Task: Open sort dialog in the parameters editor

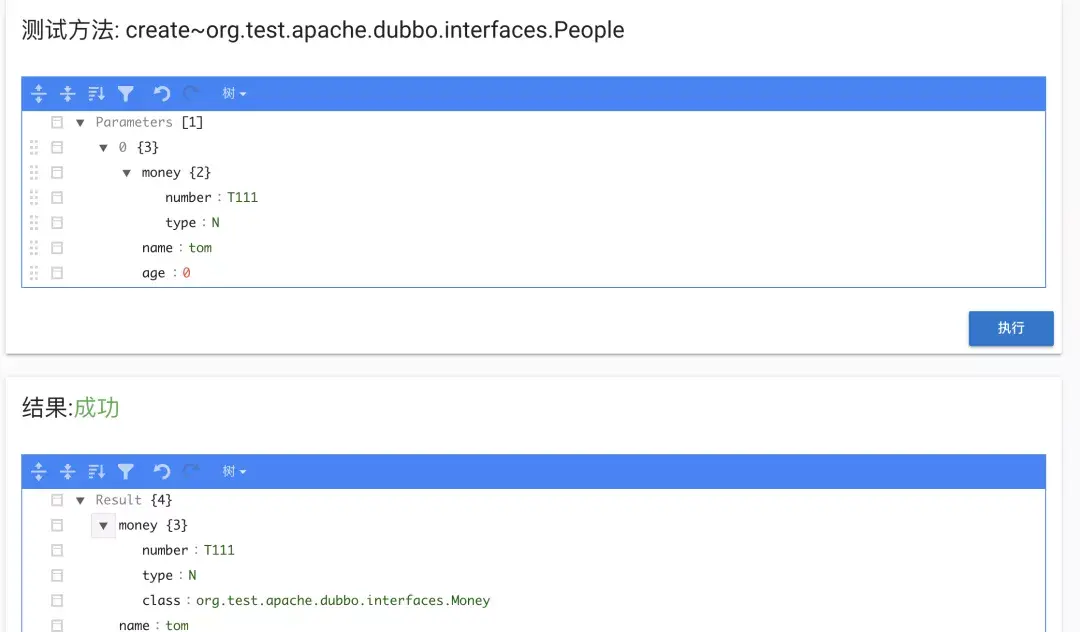Action: click(x=96, y=94)
